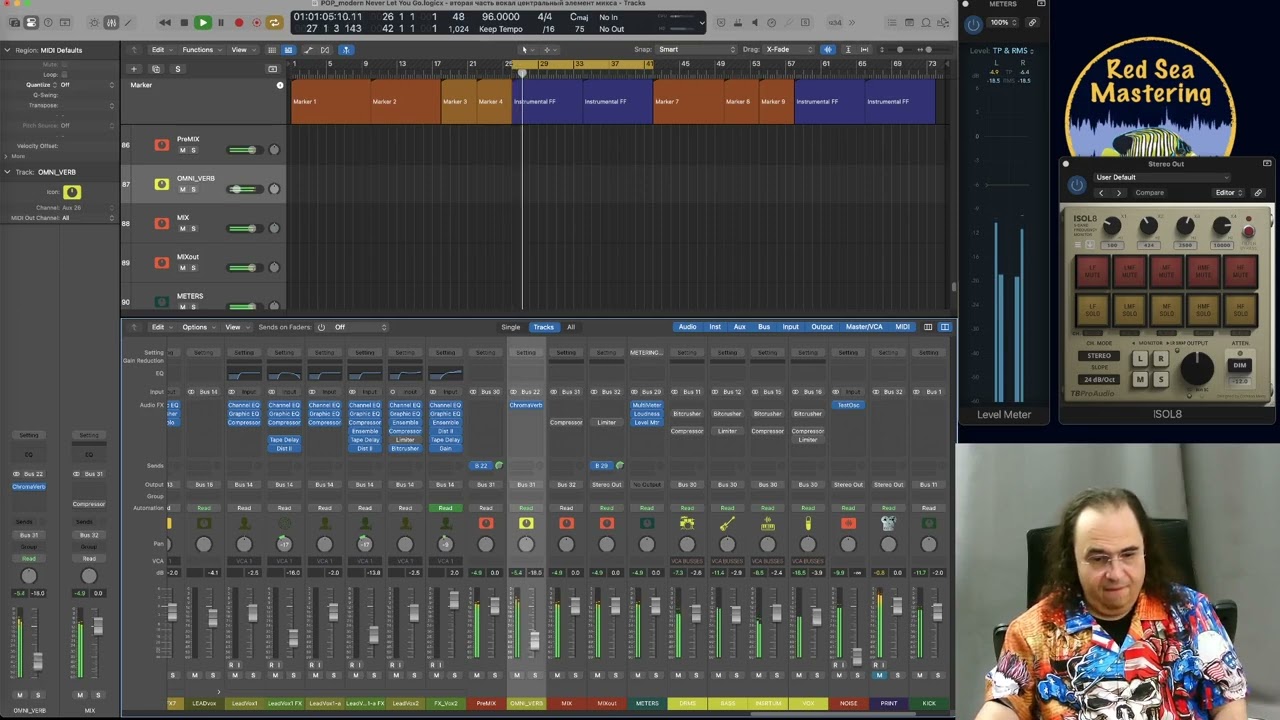Click the plugin link chain icon
The image size is (1280, 720).
coord(1258,193)
